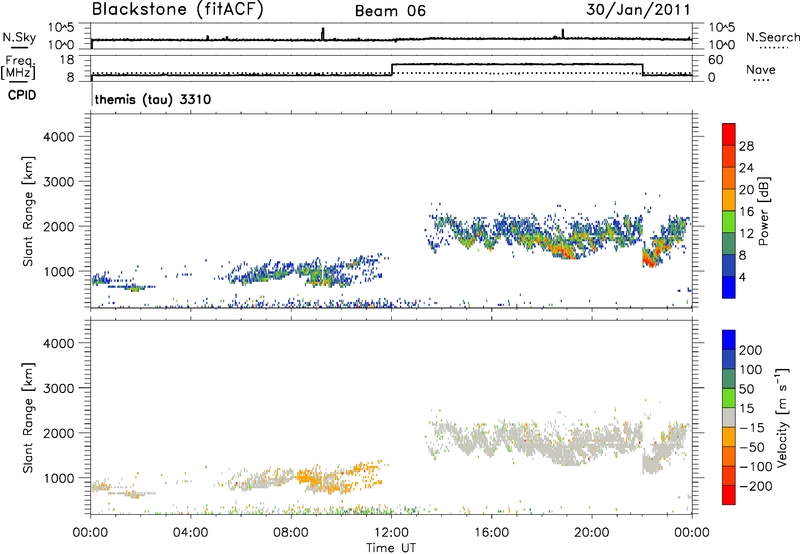Click the light green segment of power color bar
This screenshot has width=800, height=554.
(729, 221)
